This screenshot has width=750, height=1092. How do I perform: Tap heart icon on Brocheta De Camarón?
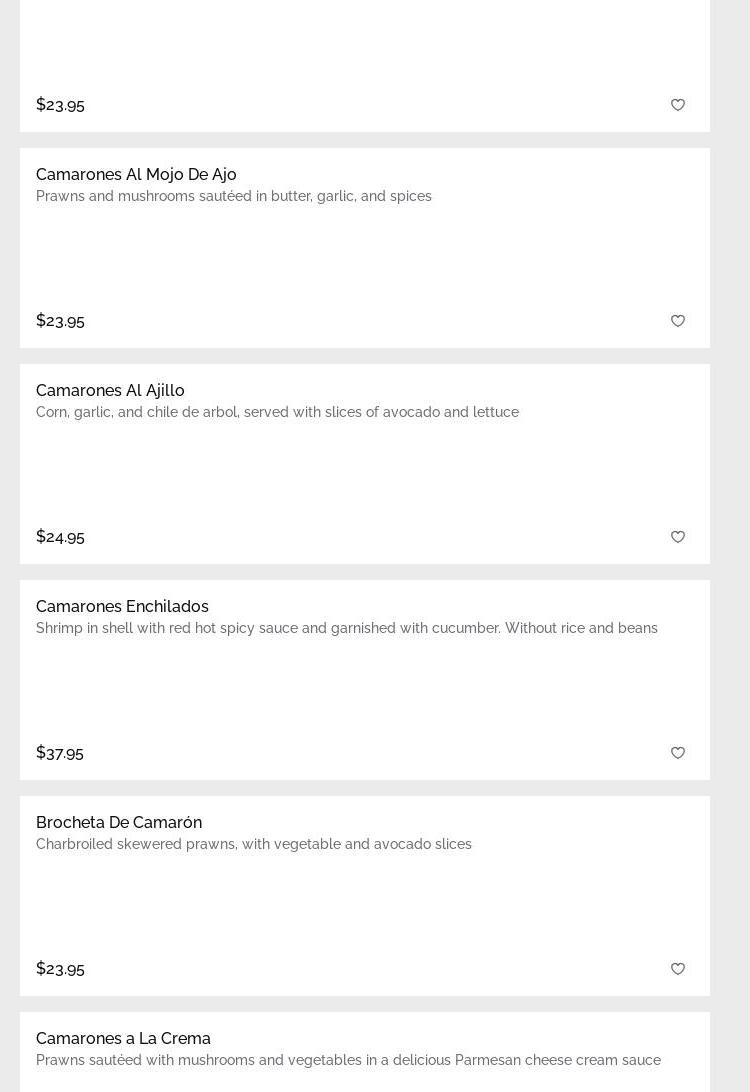coord(678,969)
